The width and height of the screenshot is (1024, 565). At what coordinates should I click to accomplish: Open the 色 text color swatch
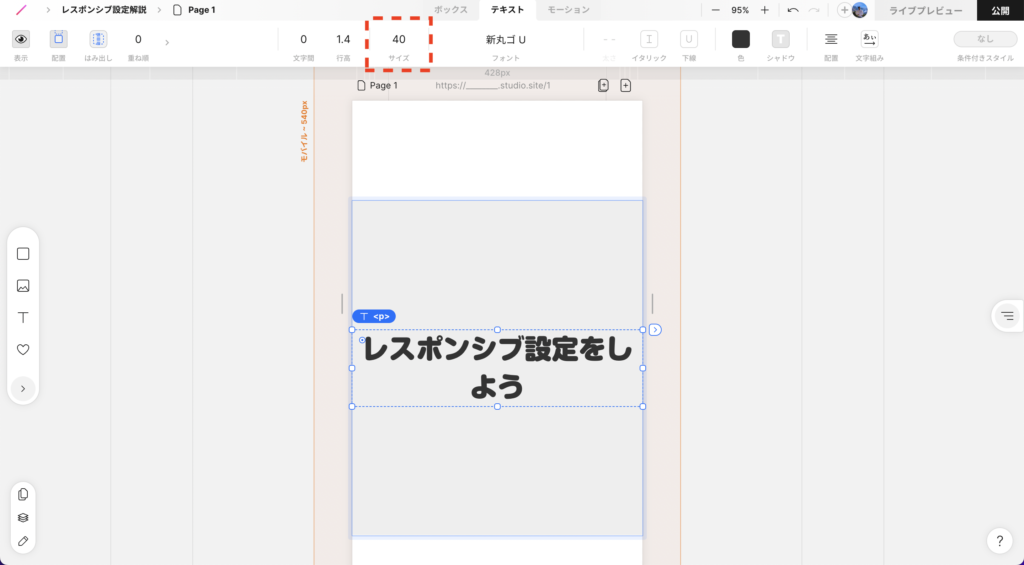pyautogui.click(x=741, y=39)
